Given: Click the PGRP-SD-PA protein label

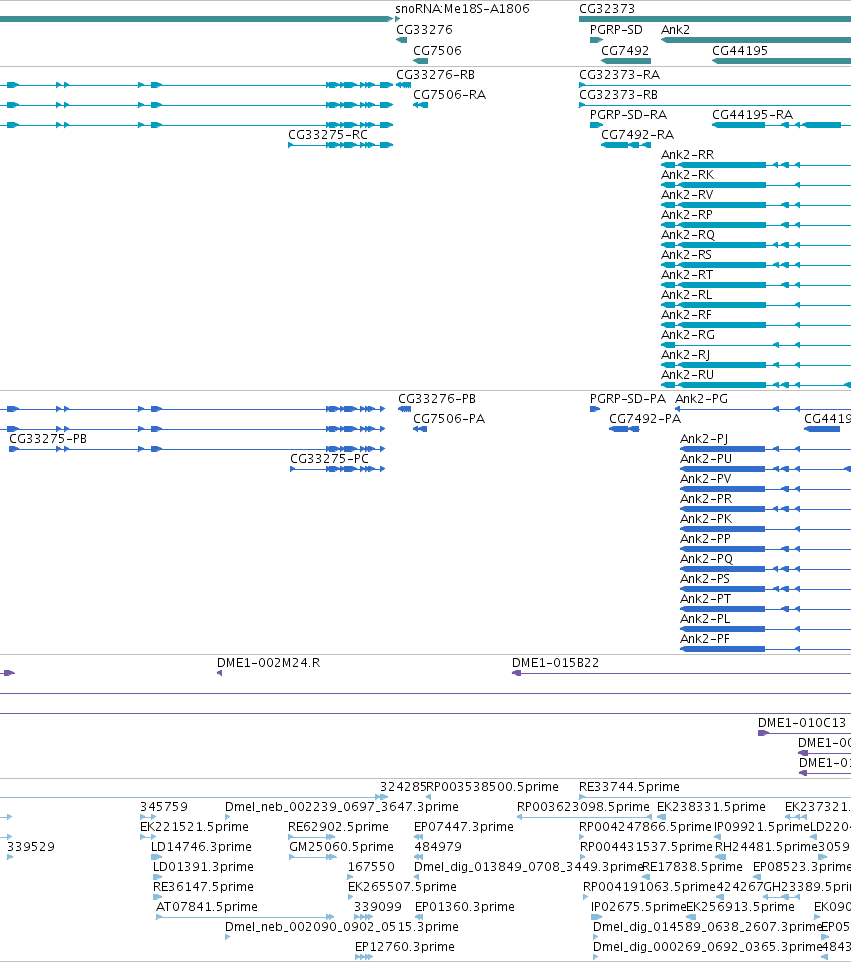Looking at the screenshot, I should tap(628, 399).
